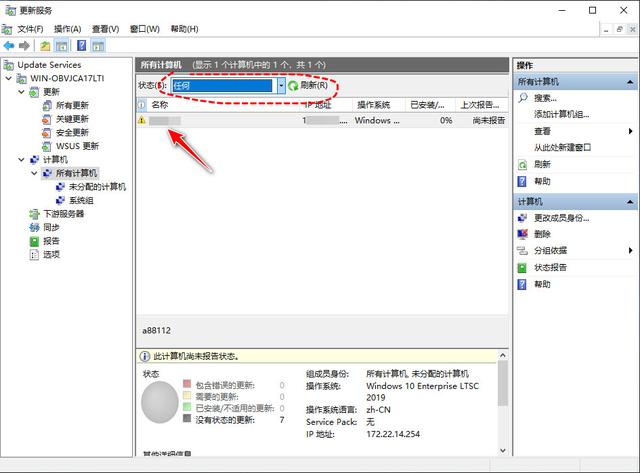Open the 操作(A) menu

(67, 29)
